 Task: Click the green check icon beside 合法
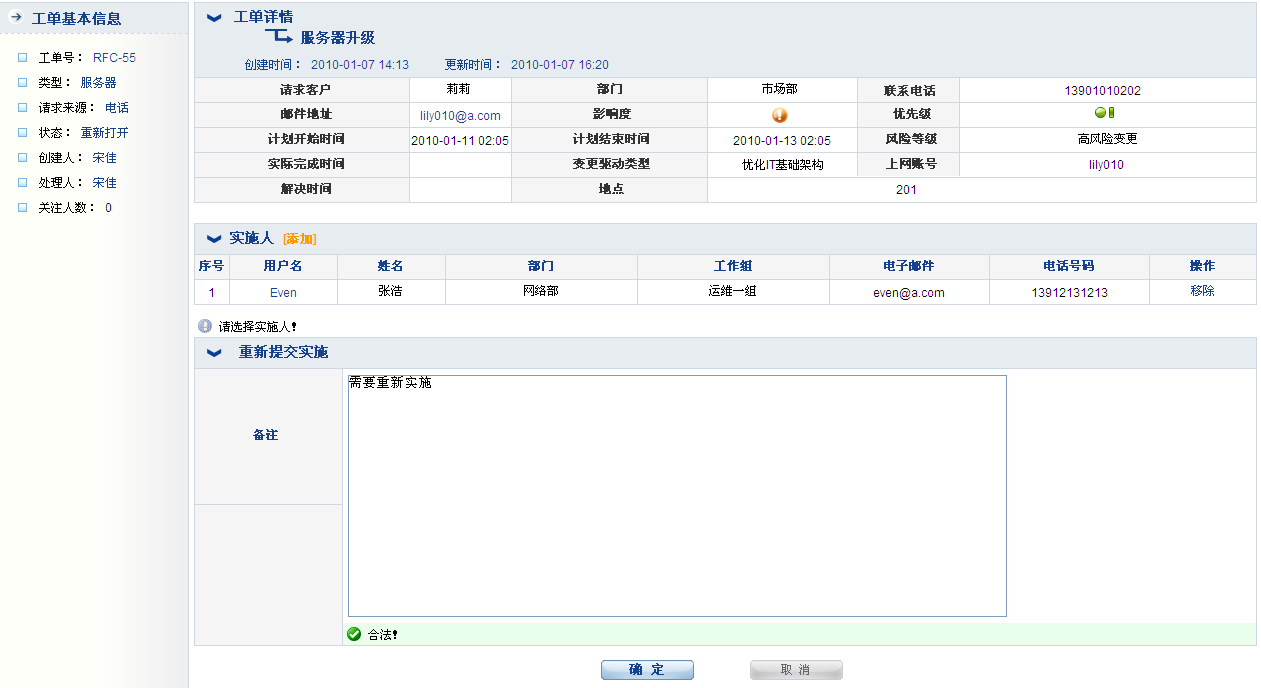354,634
